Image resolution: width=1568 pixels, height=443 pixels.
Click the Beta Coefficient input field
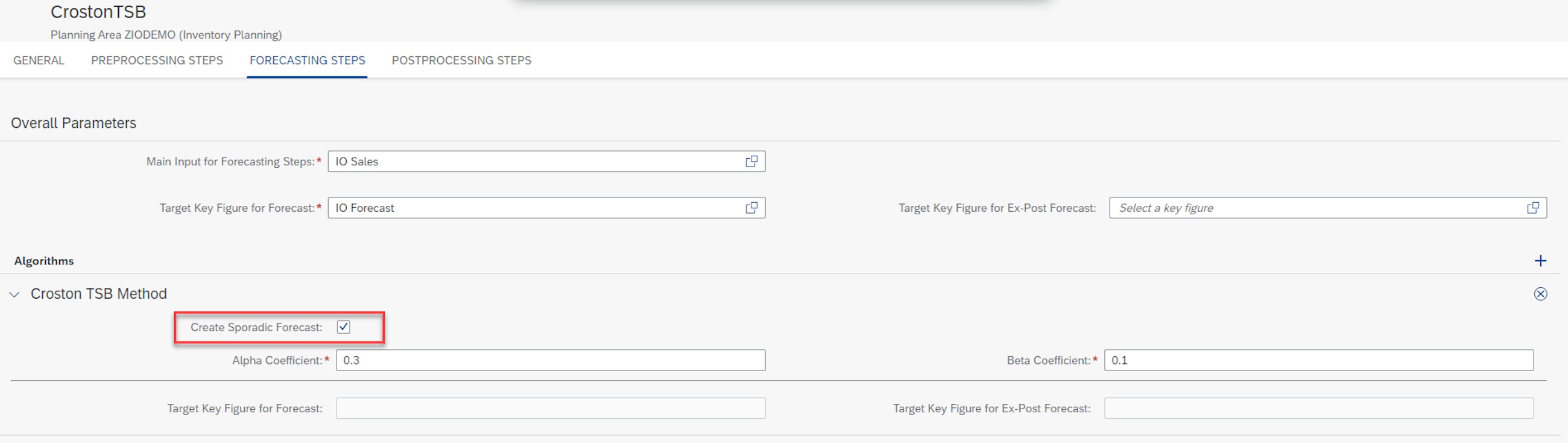1318,360
